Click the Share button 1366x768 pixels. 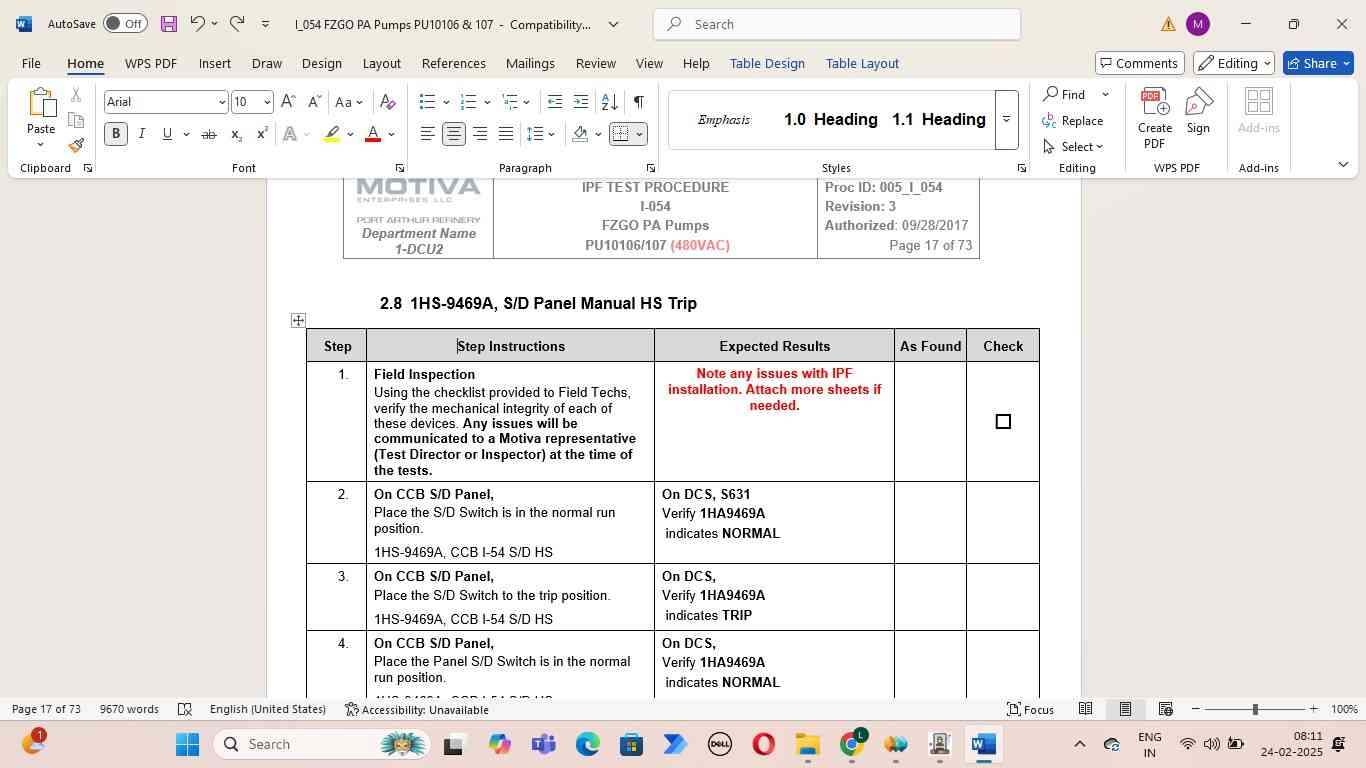(x=1318, y=63)
